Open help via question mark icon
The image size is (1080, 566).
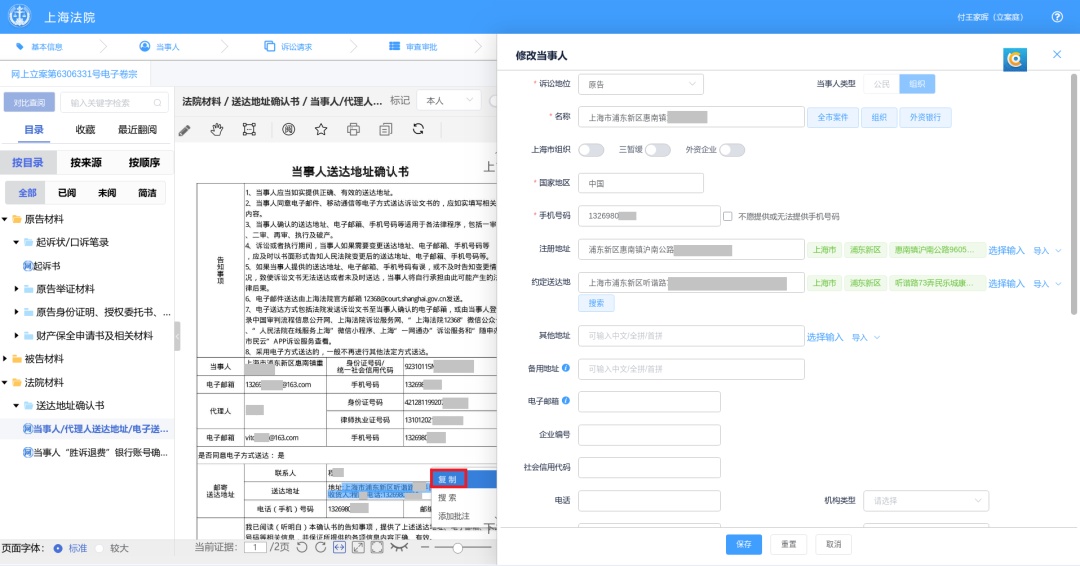(1057, 17)
